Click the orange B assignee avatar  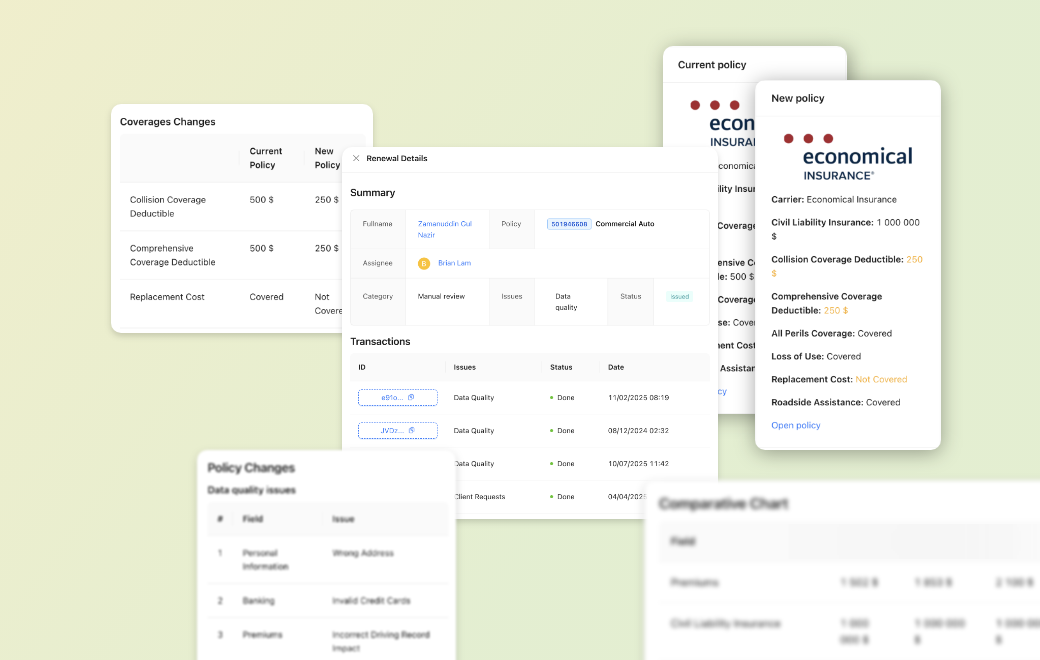coord(424,263)
